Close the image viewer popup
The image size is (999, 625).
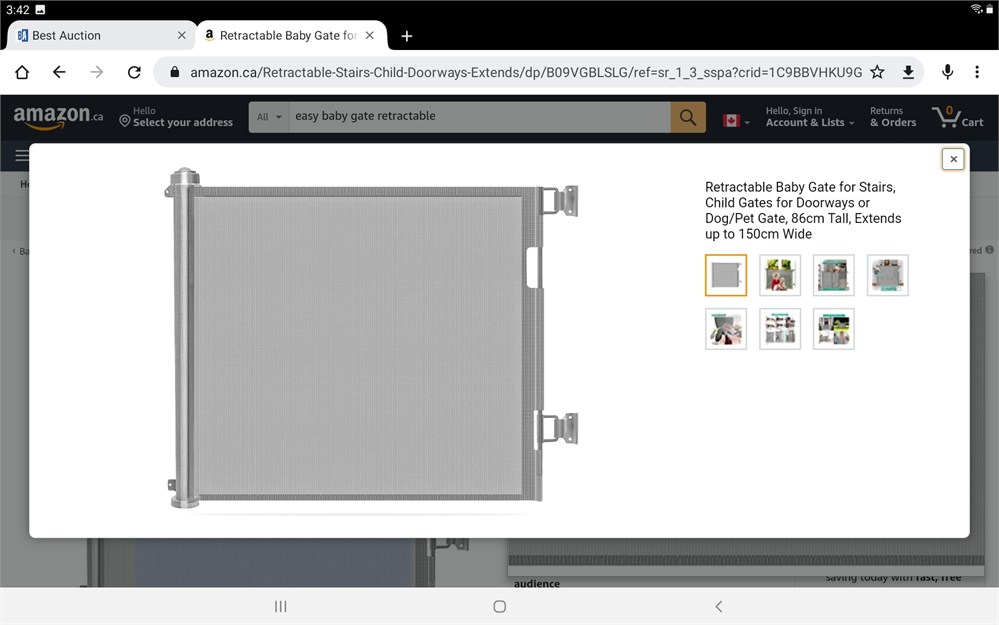[953, 159]
